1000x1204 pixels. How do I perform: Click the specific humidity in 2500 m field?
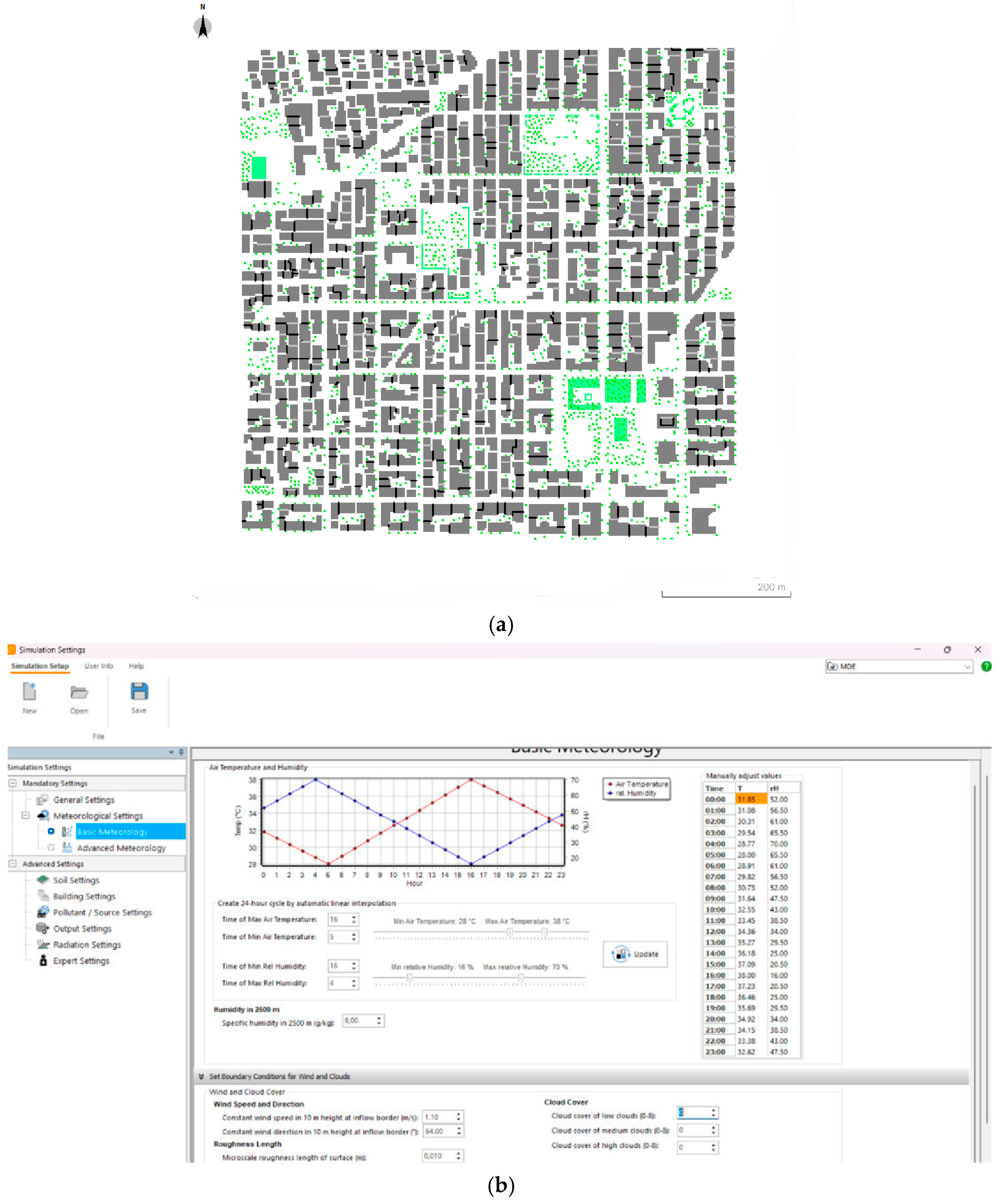(363, 1021)
